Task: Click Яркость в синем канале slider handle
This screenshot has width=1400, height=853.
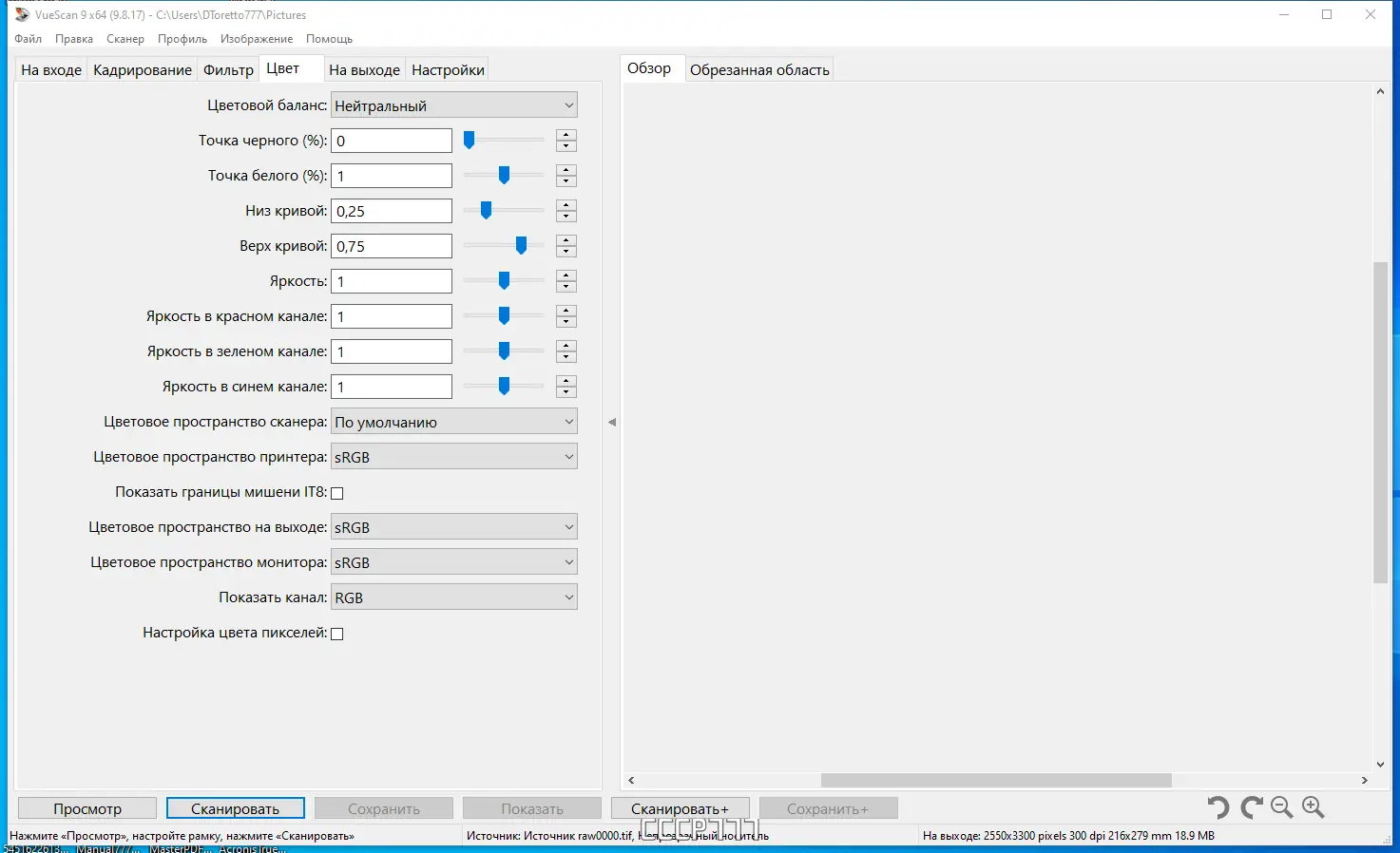Action: tap(504, 387)
